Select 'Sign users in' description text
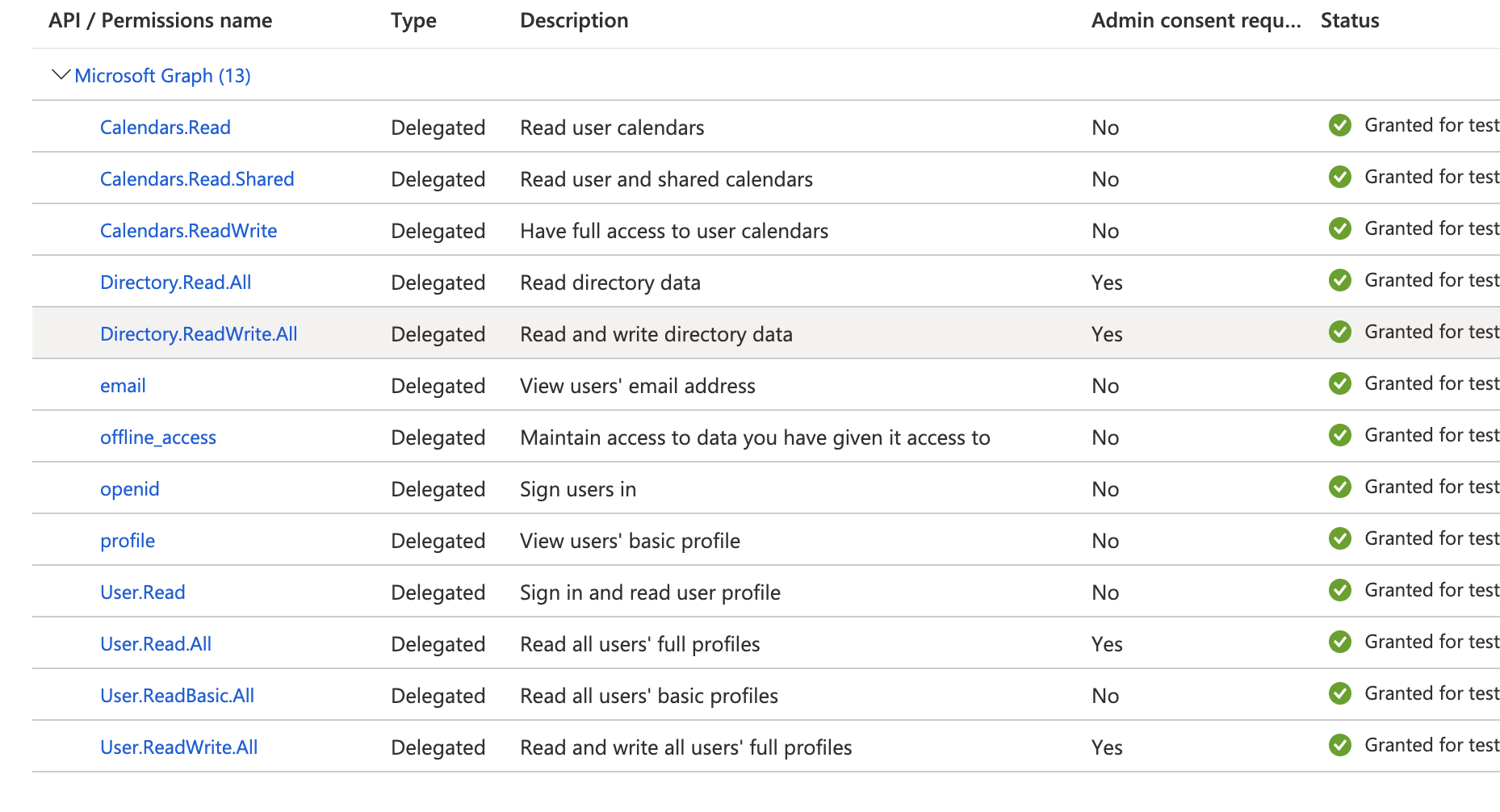1500x812 pixels. click(x=578, y=489)
